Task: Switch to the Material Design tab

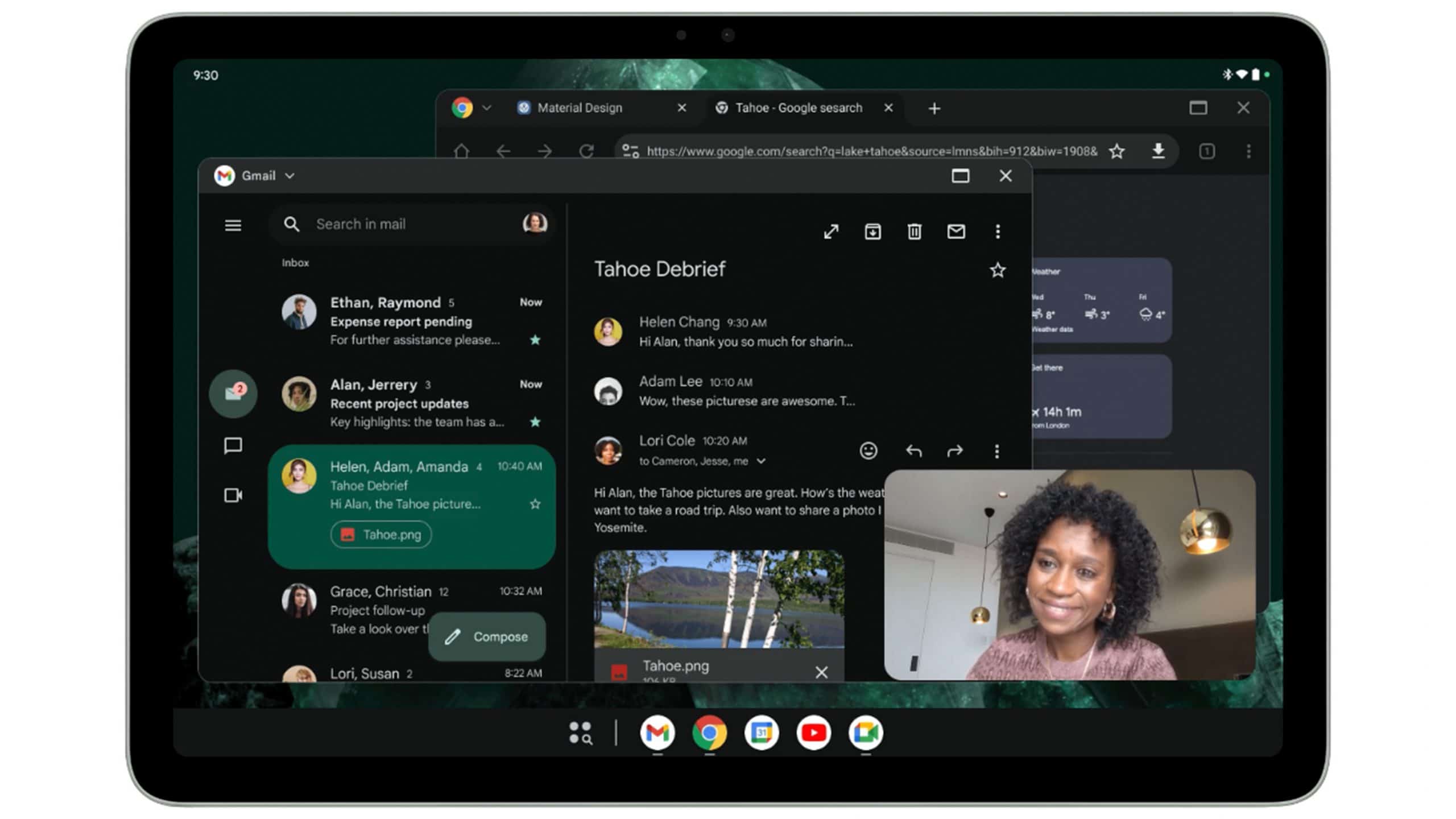Action: pos(580,107)
